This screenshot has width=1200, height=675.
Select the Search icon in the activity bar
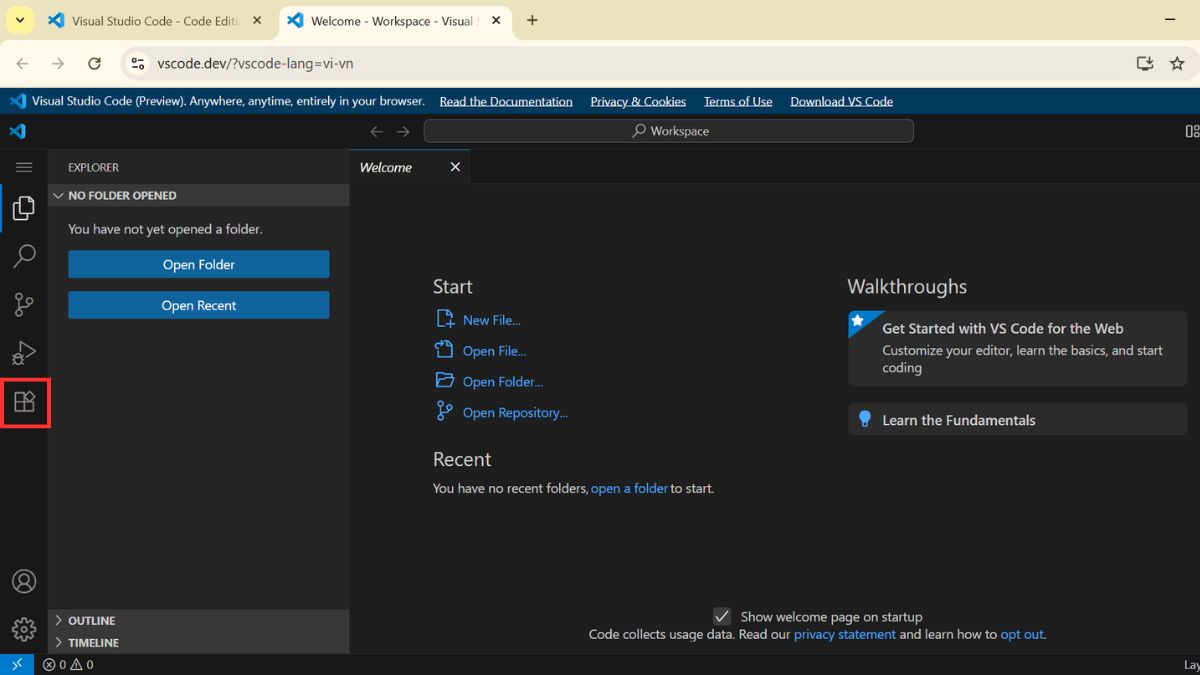pos(24,256)
